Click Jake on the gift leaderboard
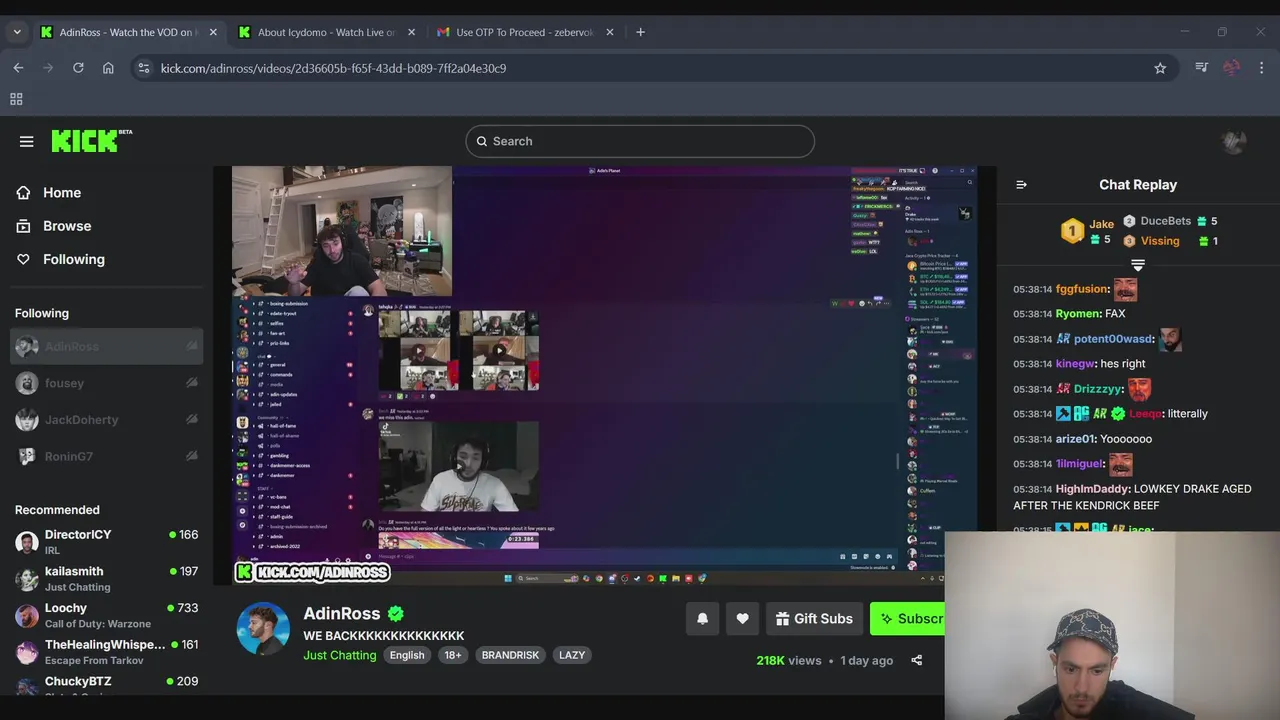This screenshot has height=720, width=1280. (x=1102, y=224)
